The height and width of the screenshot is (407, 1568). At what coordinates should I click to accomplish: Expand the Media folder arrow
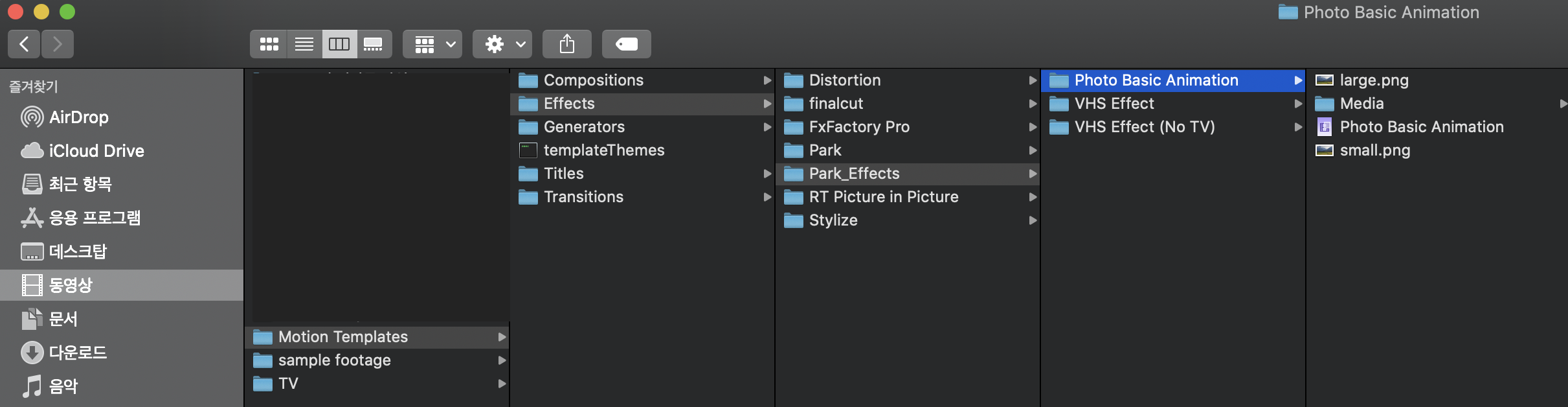point(1563,104)
